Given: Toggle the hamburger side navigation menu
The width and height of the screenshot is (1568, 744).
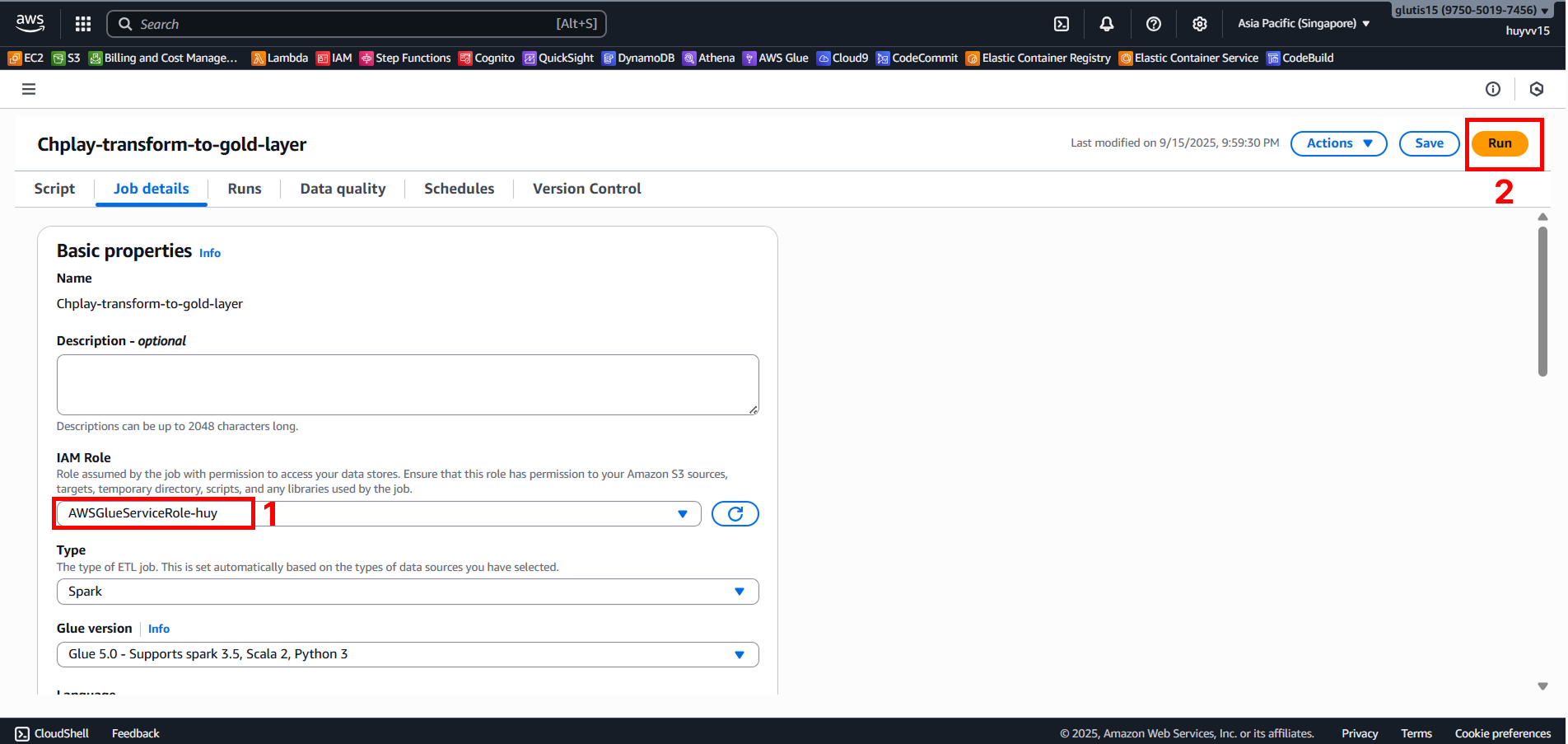Looking at the screenshot, I should point(29,89).
